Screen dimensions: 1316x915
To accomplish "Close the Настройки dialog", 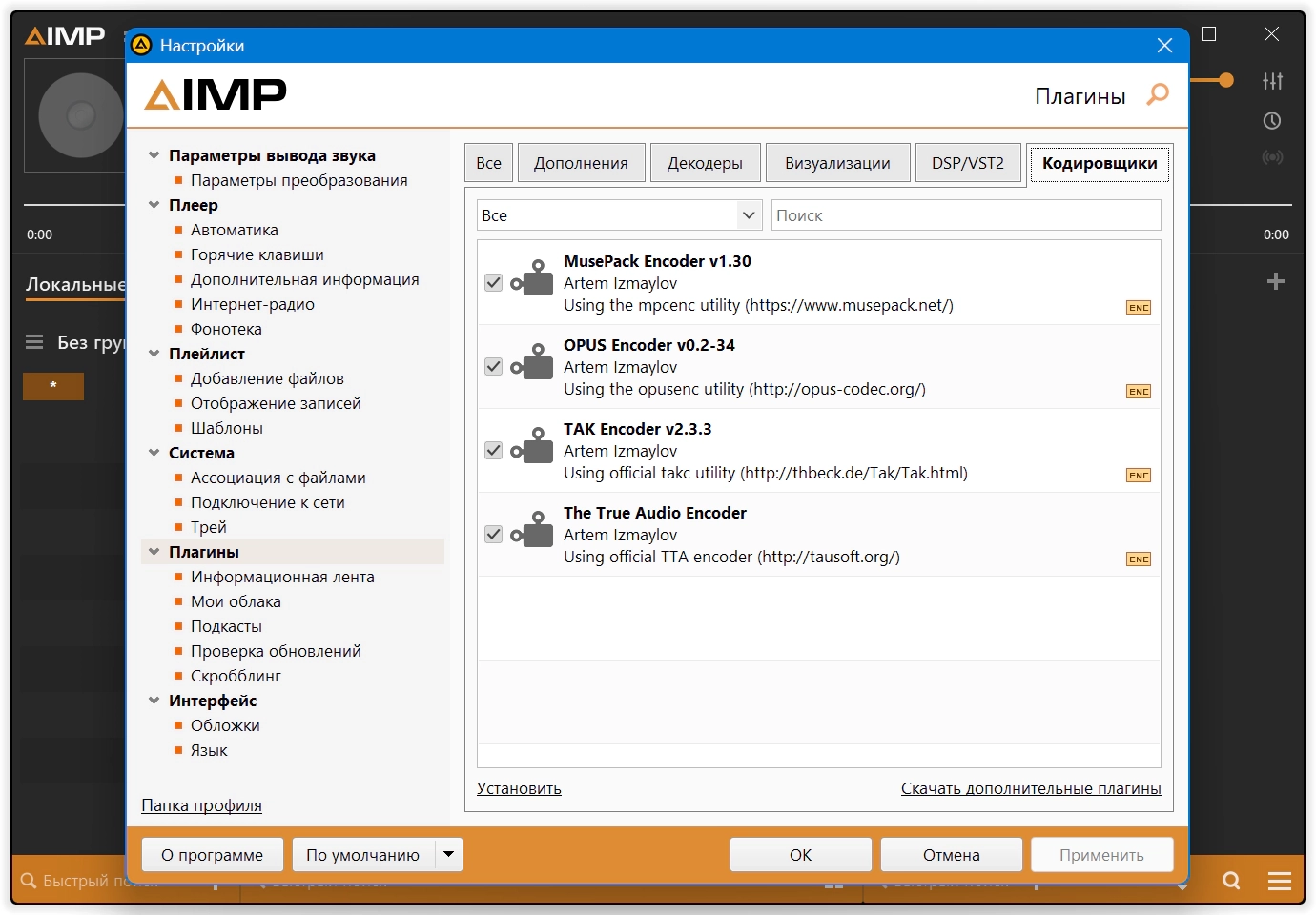I will click(x=1164, y=46).
